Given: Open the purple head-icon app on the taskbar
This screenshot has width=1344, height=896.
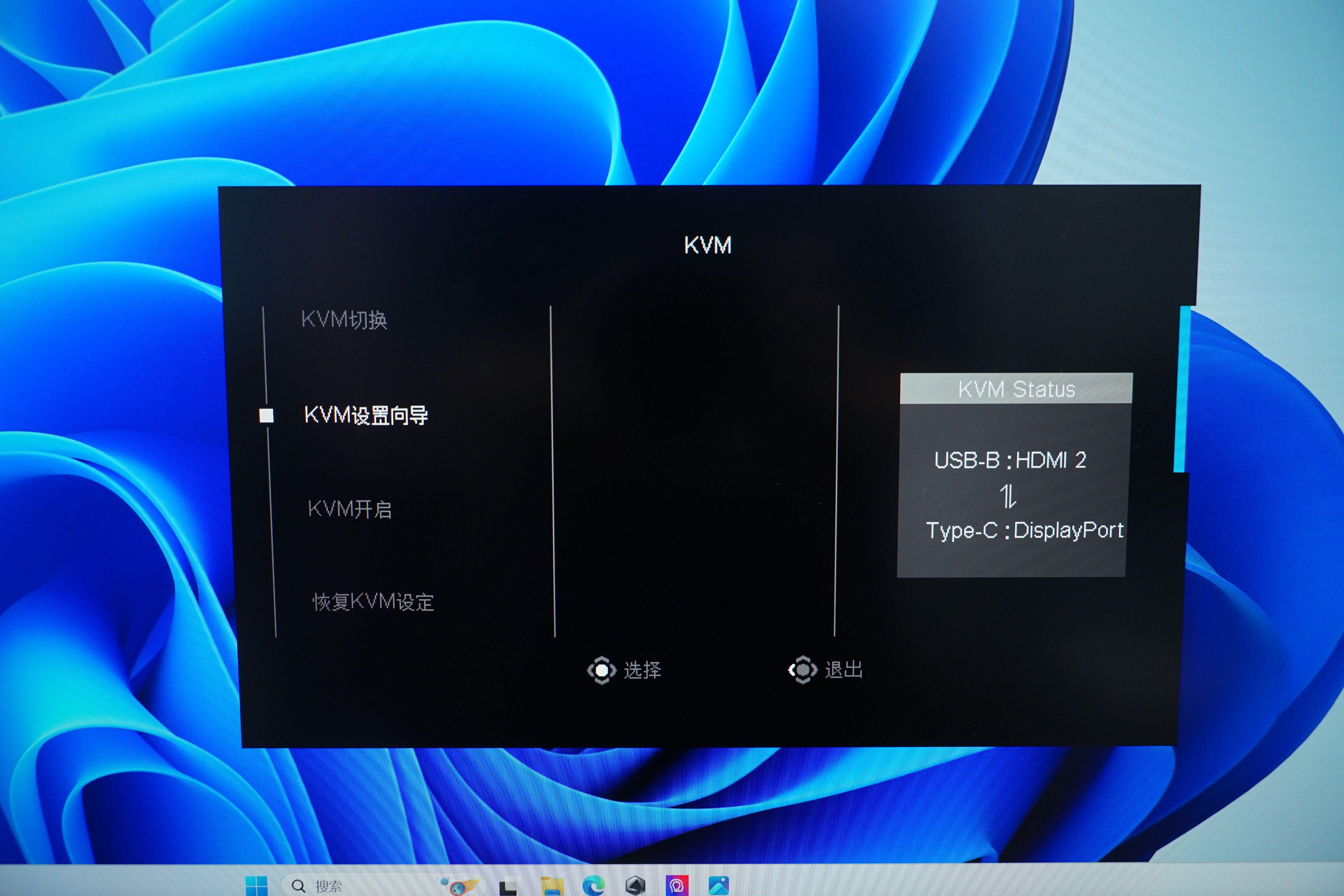Looking at the screenshot, I should (677, 886).
